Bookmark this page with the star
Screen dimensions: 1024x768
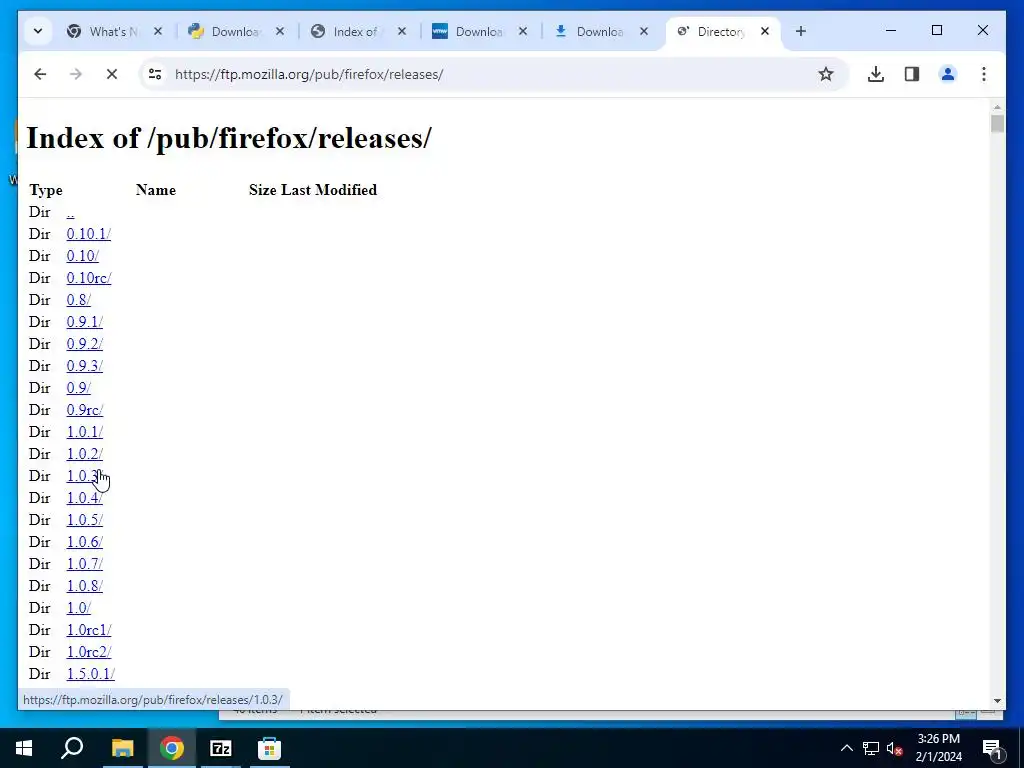point(825,74)
